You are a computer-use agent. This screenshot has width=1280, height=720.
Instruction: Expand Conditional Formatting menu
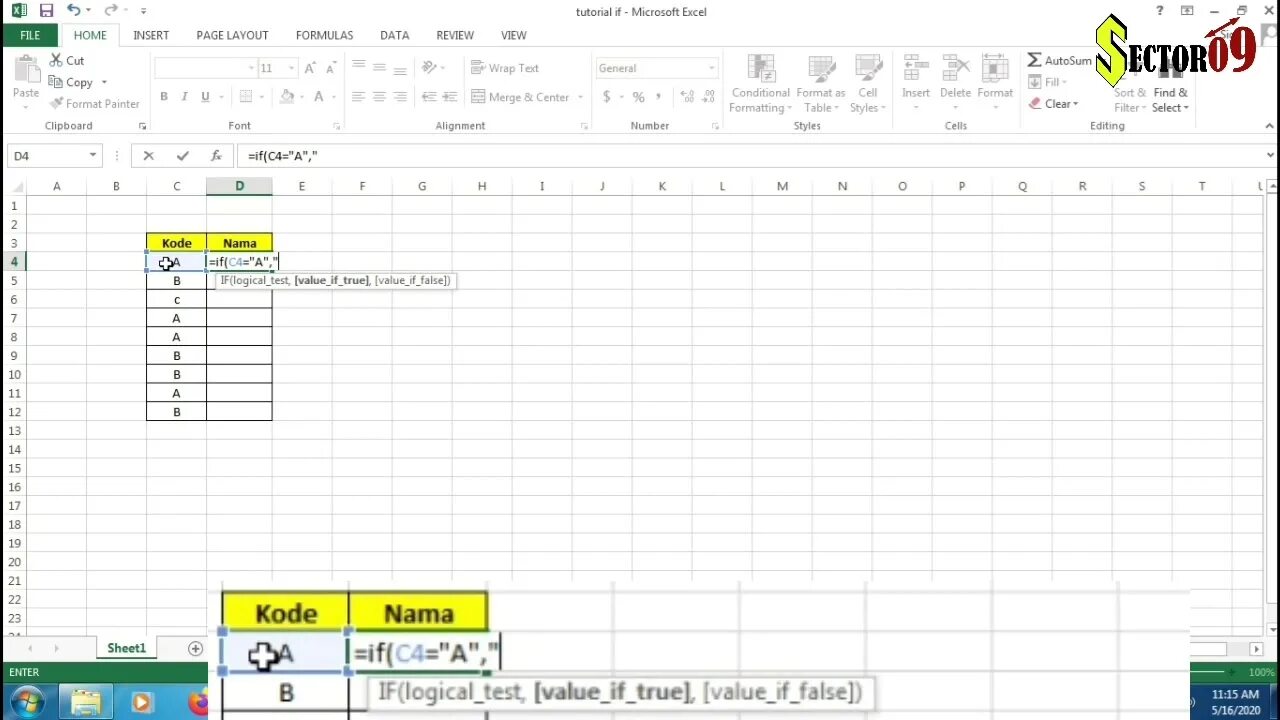point(760,84)
